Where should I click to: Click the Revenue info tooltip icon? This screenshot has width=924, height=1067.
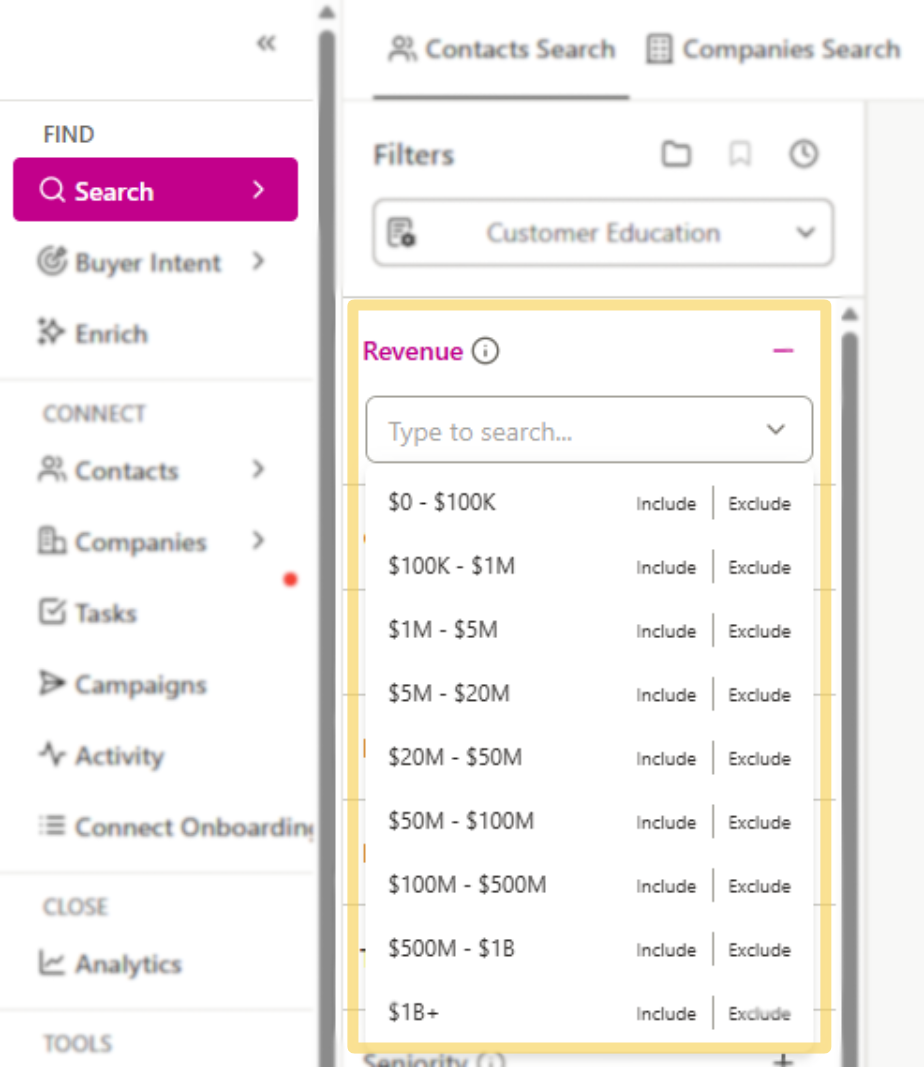[486, 351]
